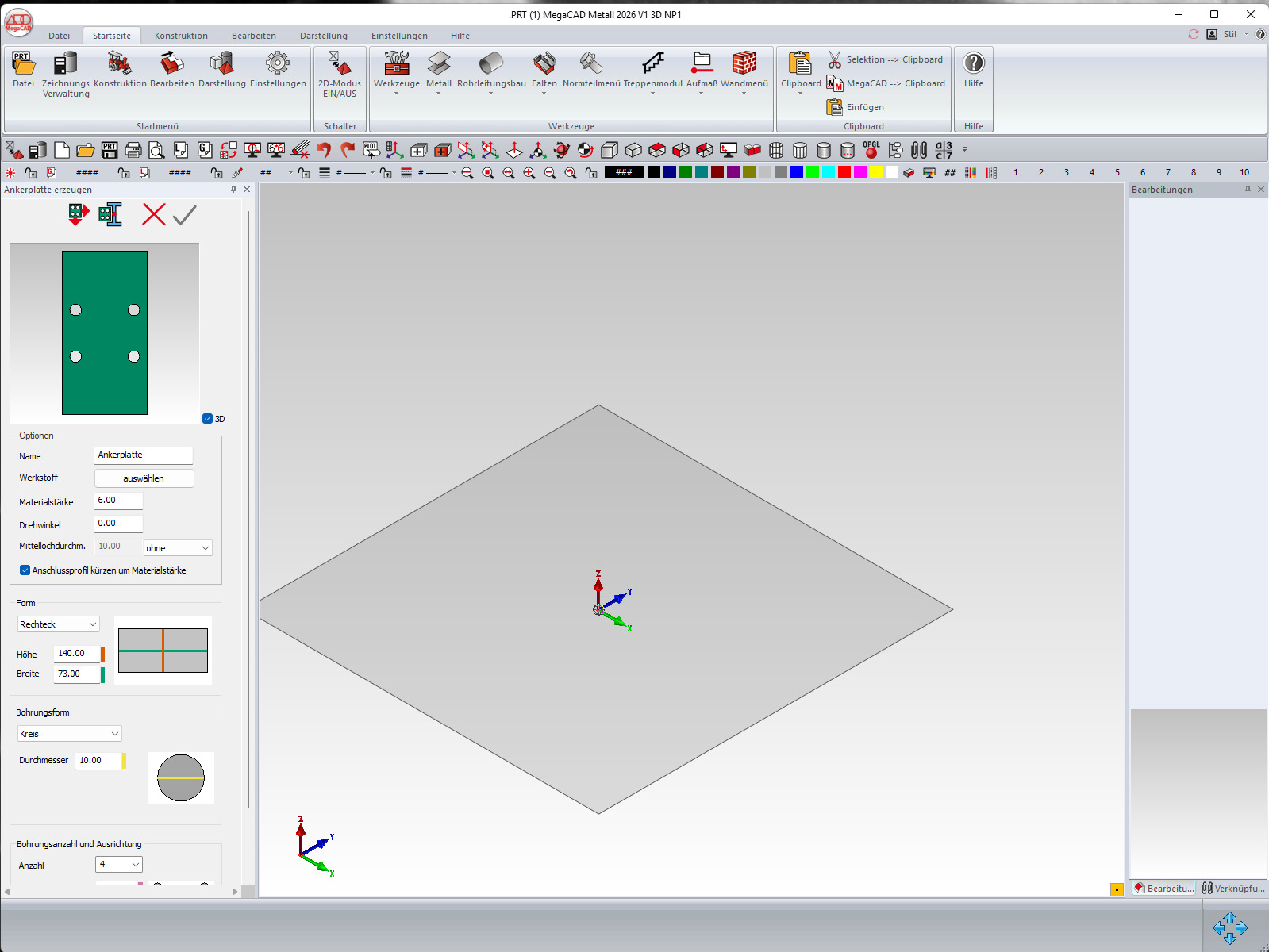Click the Materialstärke input field
The image size is (1269, 952).
pos(118,501)
